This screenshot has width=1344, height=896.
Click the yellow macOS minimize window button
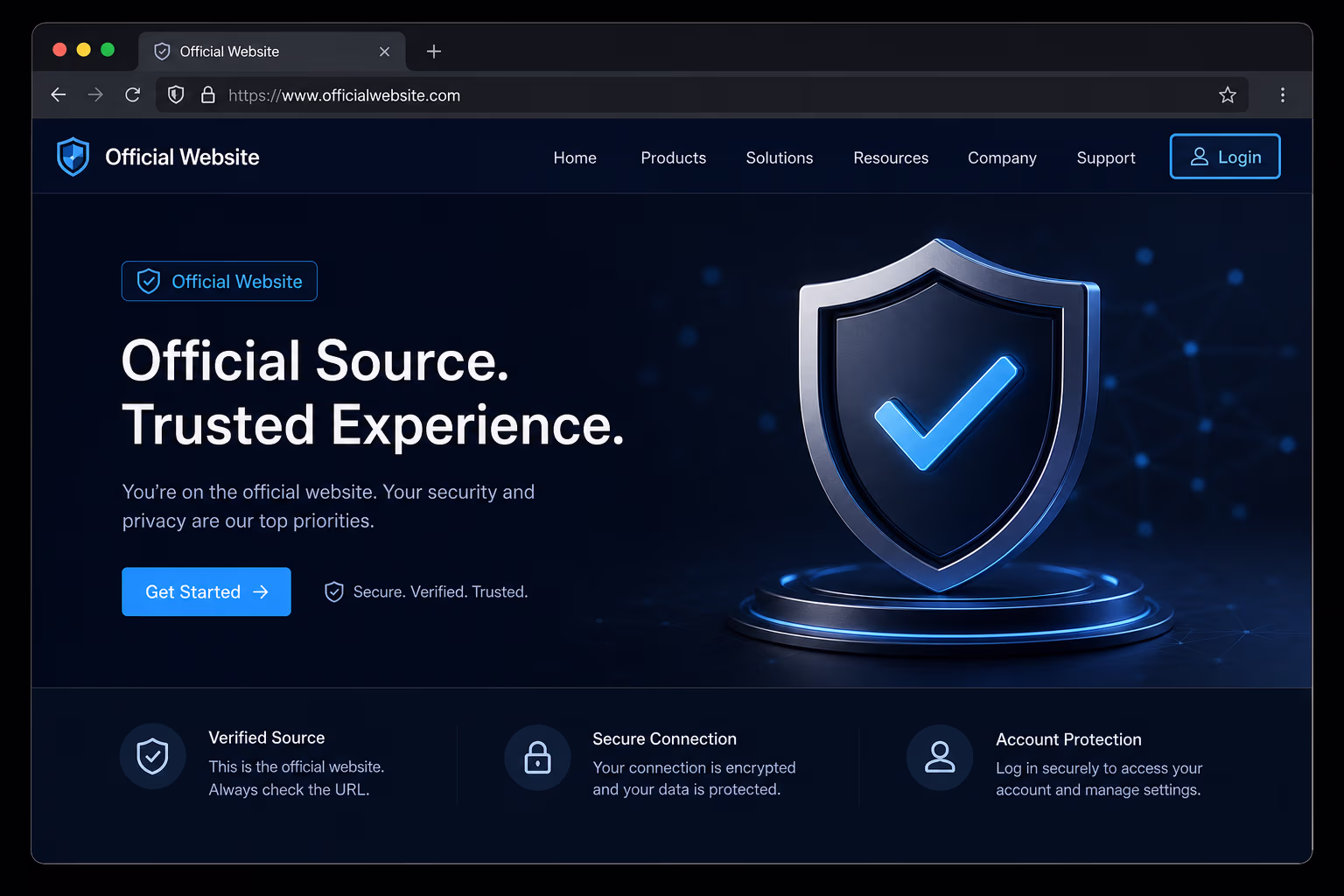pos(84,50)
